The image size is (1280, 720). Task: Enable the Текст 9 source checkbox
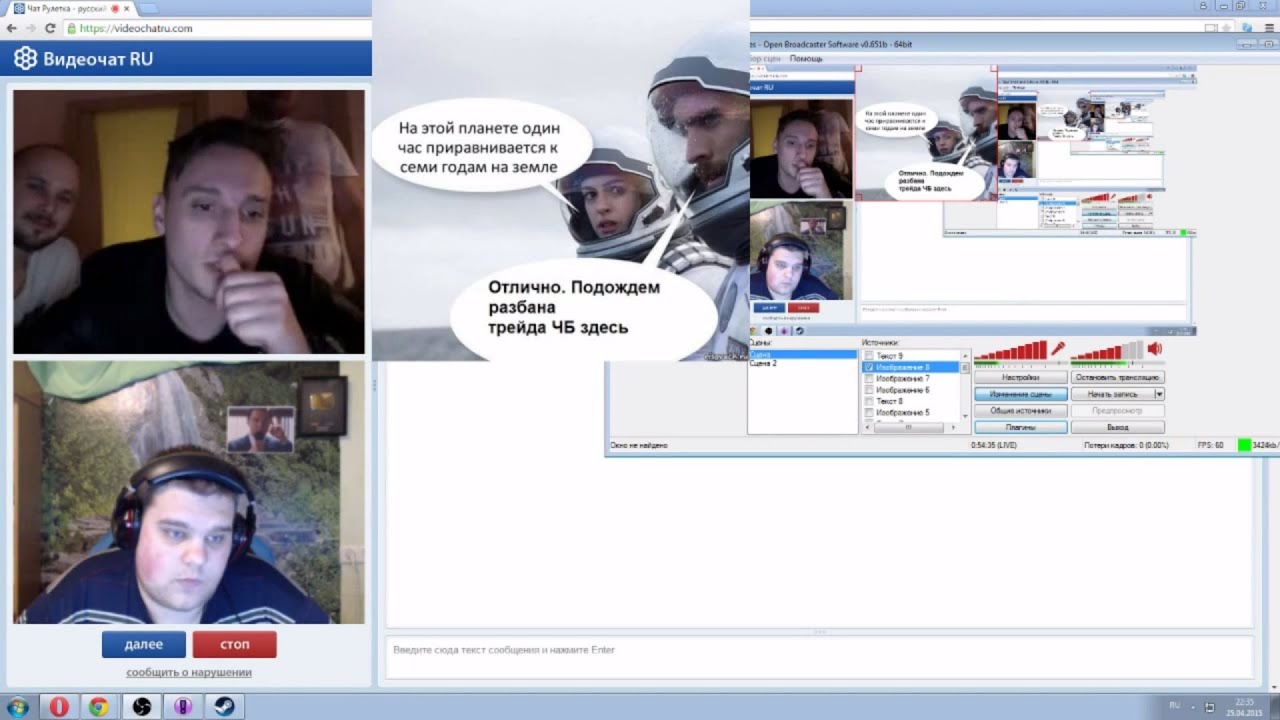868,356
